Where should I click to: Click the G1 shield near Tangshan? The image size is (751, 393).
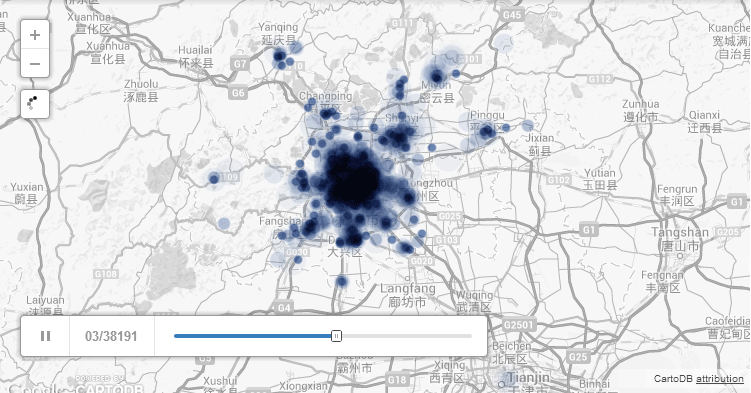coord(589,230)
